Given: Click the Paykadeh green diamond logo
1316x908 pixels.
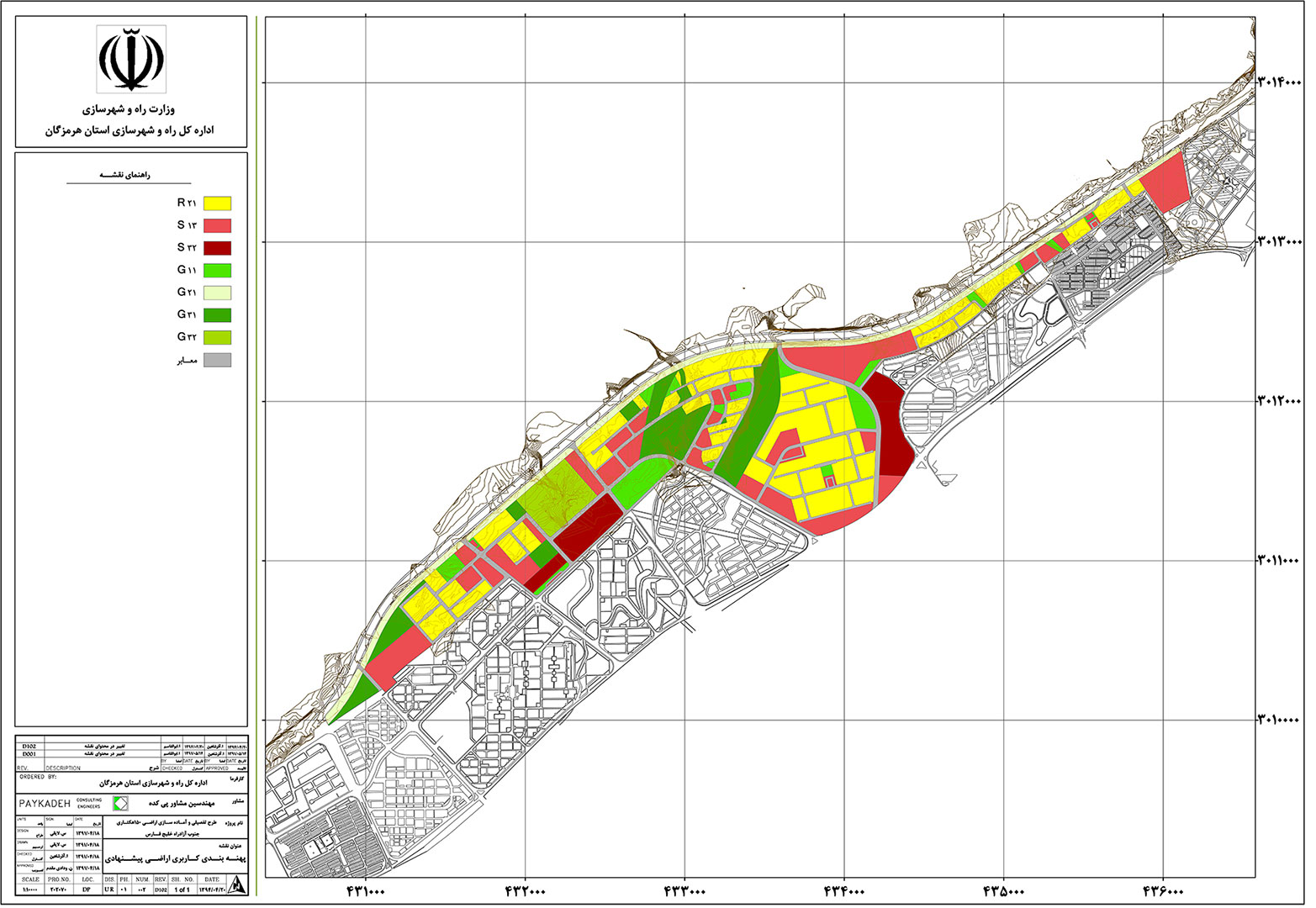Looking at the screenshot, I should [121, 804].
